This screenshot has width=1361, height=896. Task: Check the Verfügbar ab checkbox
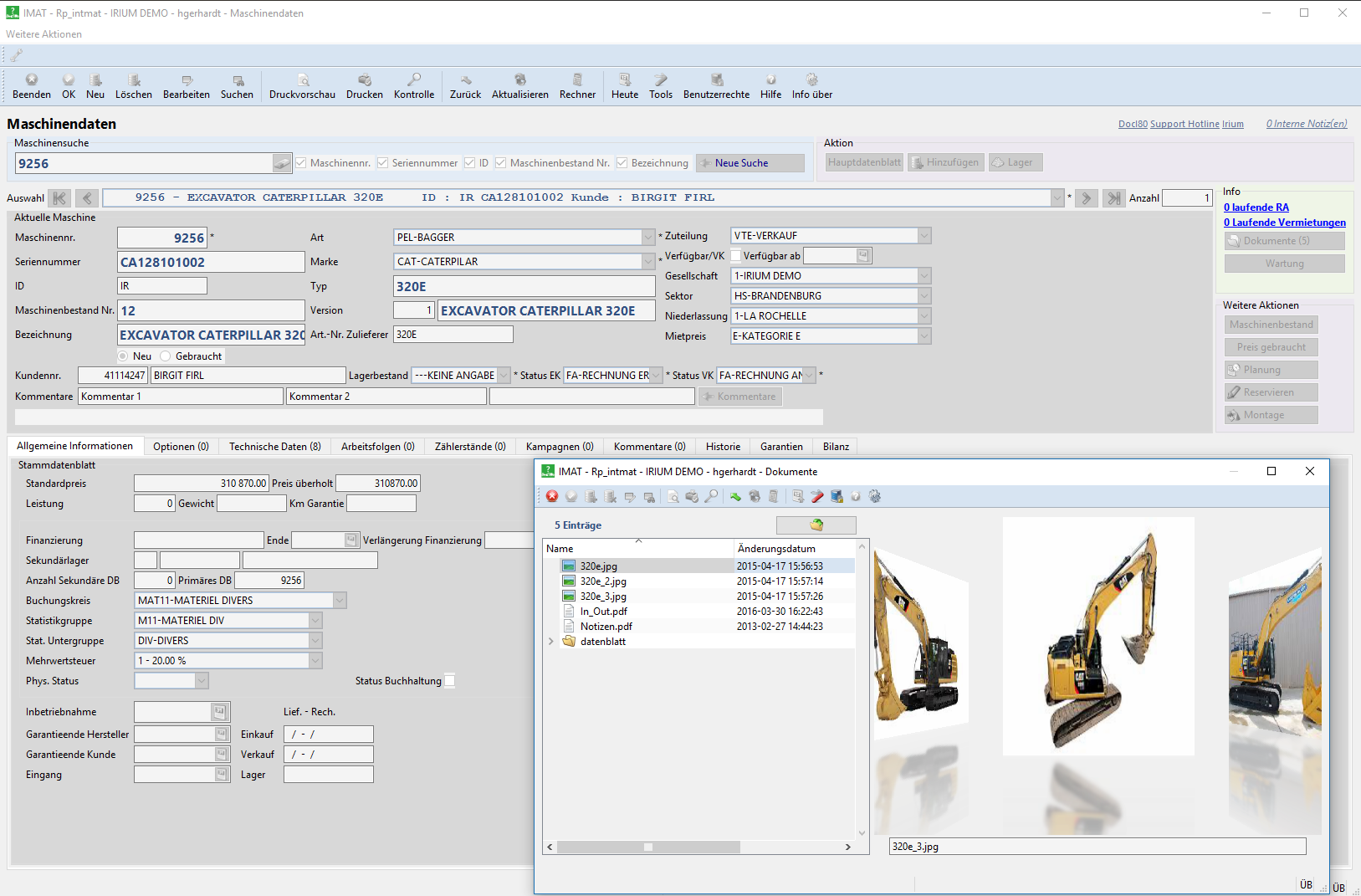click(x=735, y=255)
